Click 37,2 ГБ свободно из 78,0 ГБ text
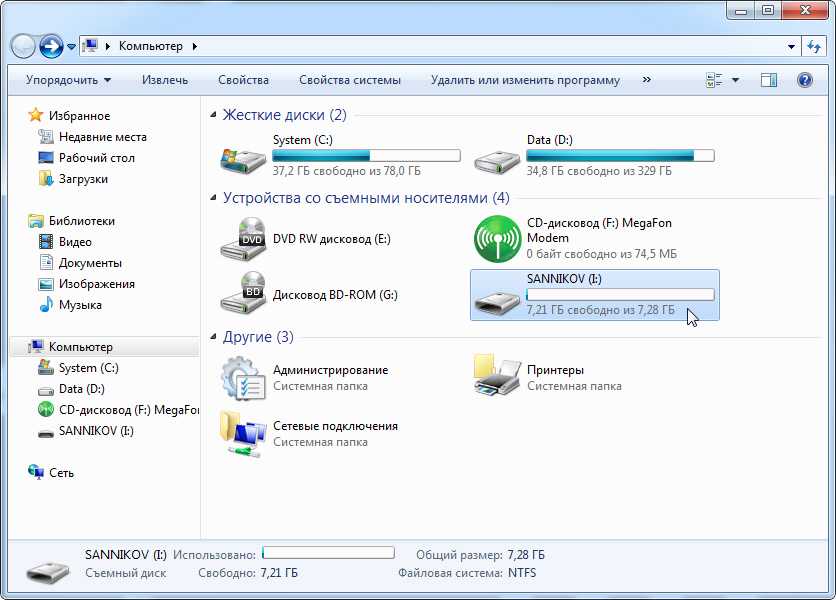Screen dimensions: 836x600 tap(347, 171)
